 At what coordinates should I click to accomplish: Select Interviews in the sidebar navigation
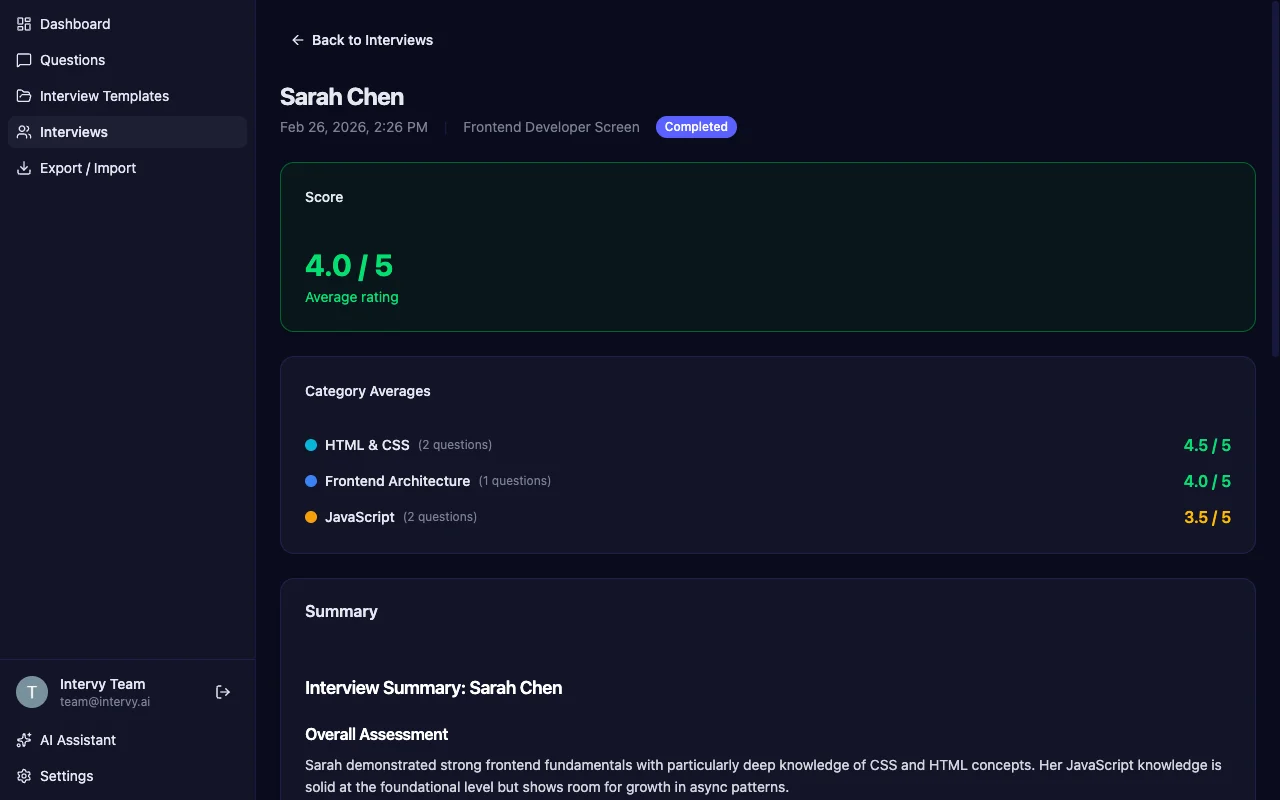pos(73,132)
